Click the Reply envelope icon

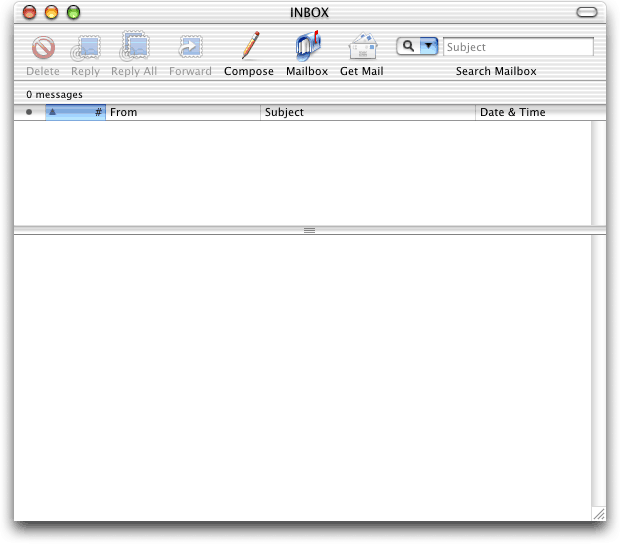click(x=85, y=48)
